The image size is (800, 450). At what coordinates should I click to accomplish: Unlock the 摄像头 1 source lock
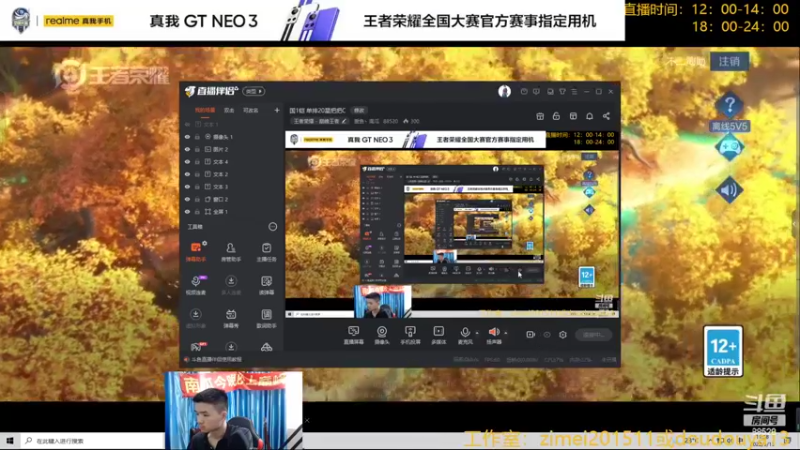point(197,137)
